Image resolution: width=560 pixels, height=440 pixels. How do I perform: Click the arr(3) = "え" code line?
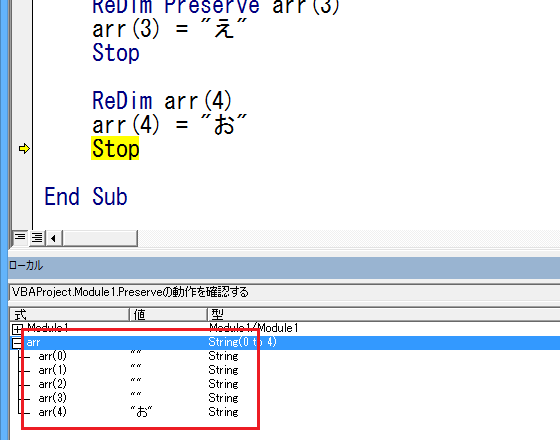170,29
